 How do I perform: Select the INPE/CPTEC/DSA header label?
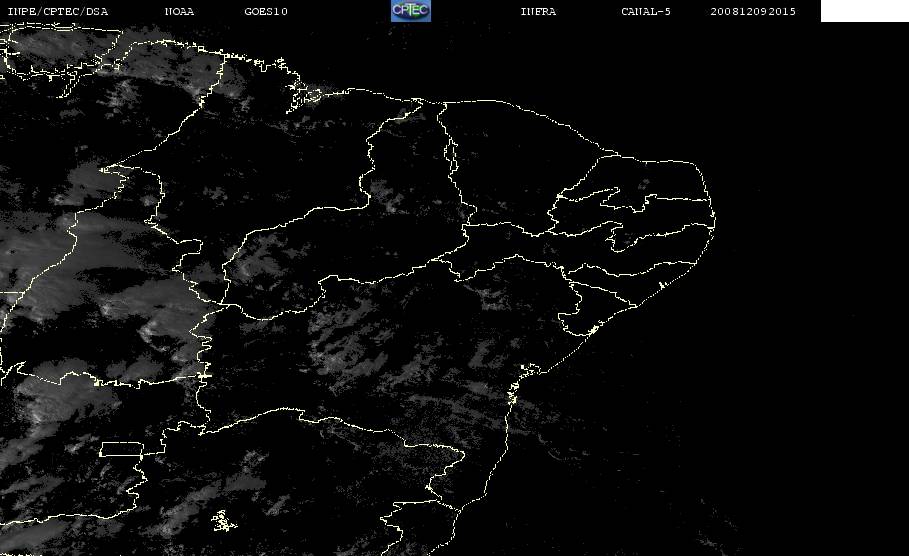click(x=57, y=12)
